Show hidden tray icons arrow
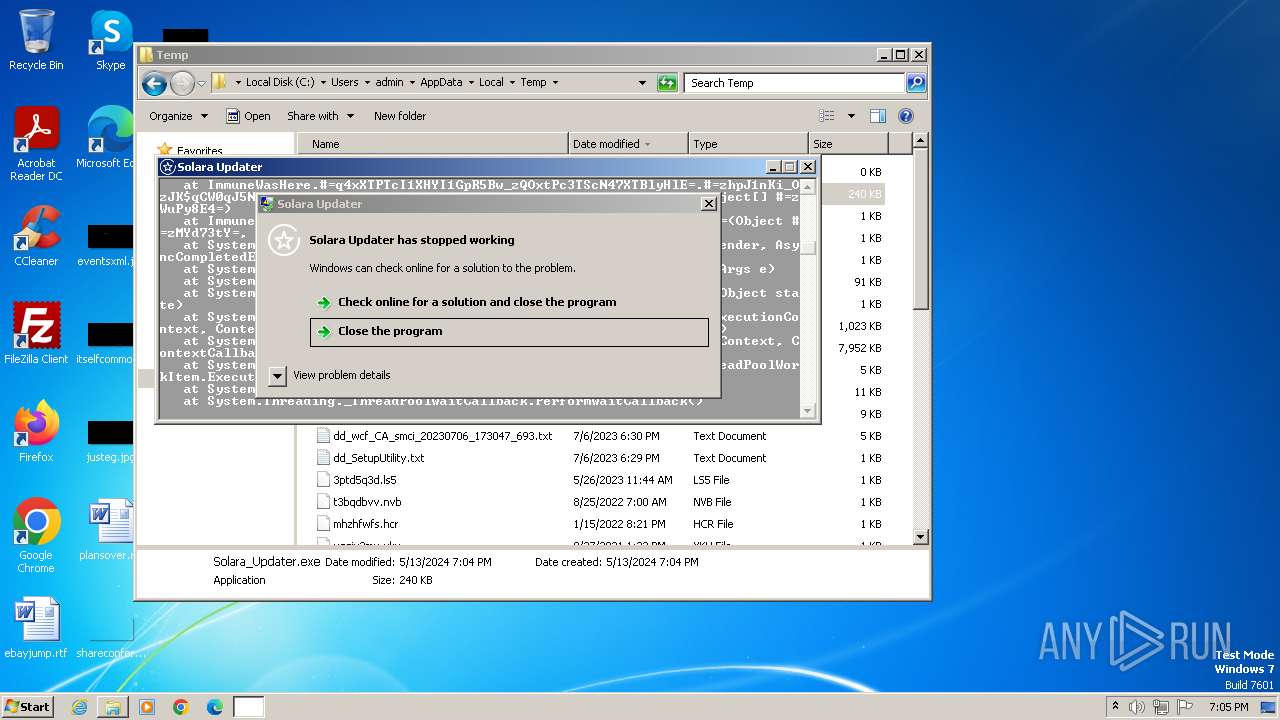The height and width of the screenshot is (720, 1280). (x=1115, y=707)
